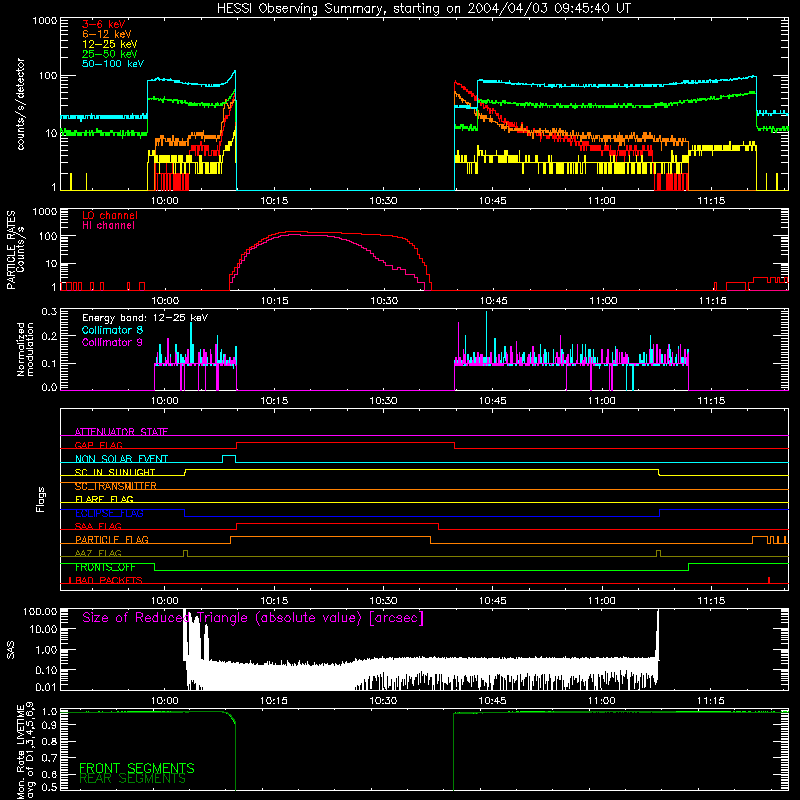Click the 0.3 y-axis value of the modulation panel

point(49,311)
